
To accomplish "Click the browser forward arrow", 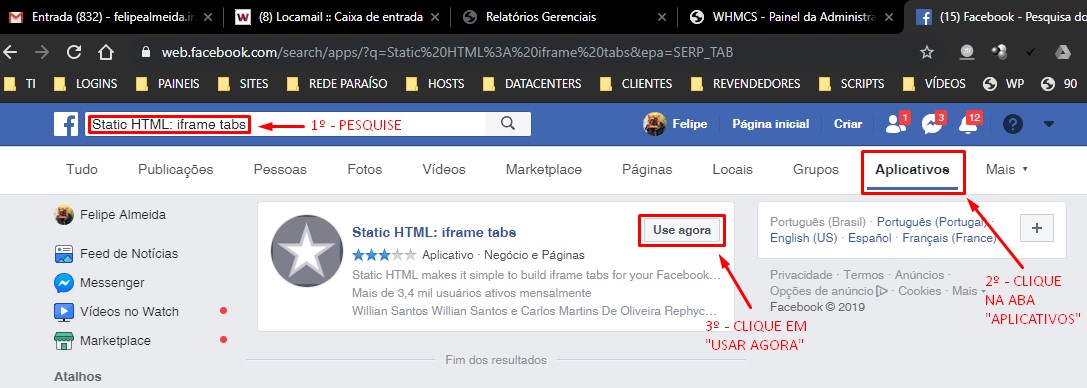I will click(42, 52).
